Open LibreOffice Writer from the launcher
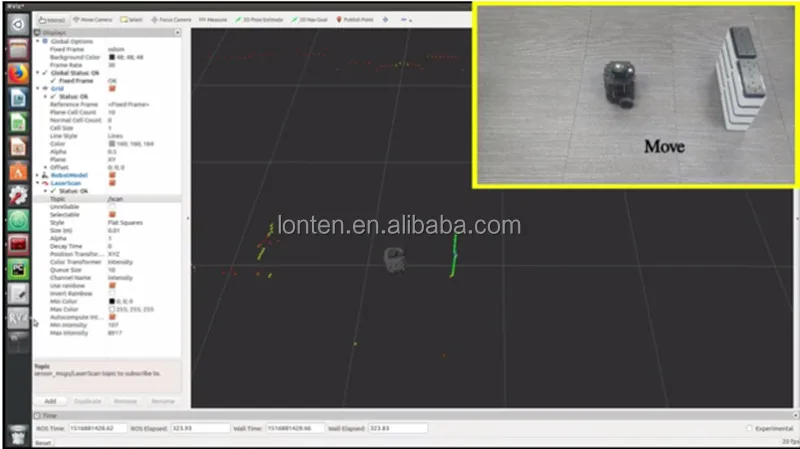Image resolution: width=800 pixels, height=449 pixels. click(x=18, y=98)
